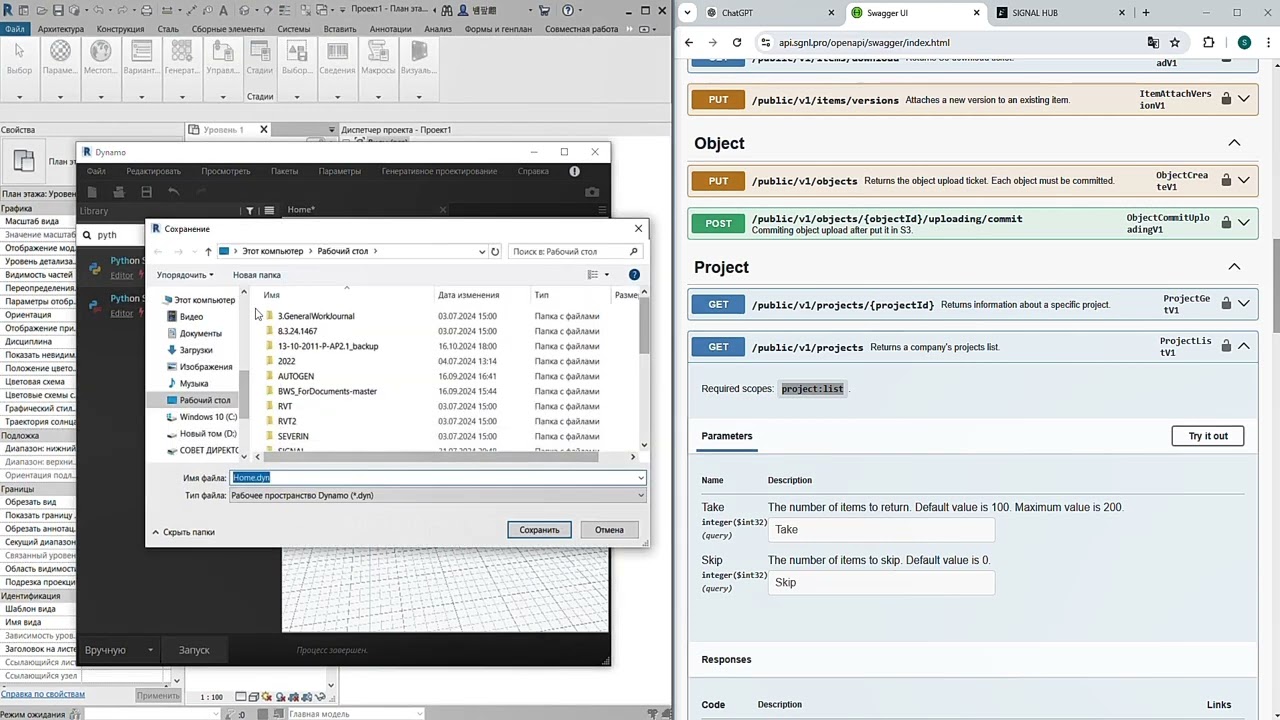Click the Имя файла input field
The width and height of the screenshot is (1280, 720).
[438, 478]
